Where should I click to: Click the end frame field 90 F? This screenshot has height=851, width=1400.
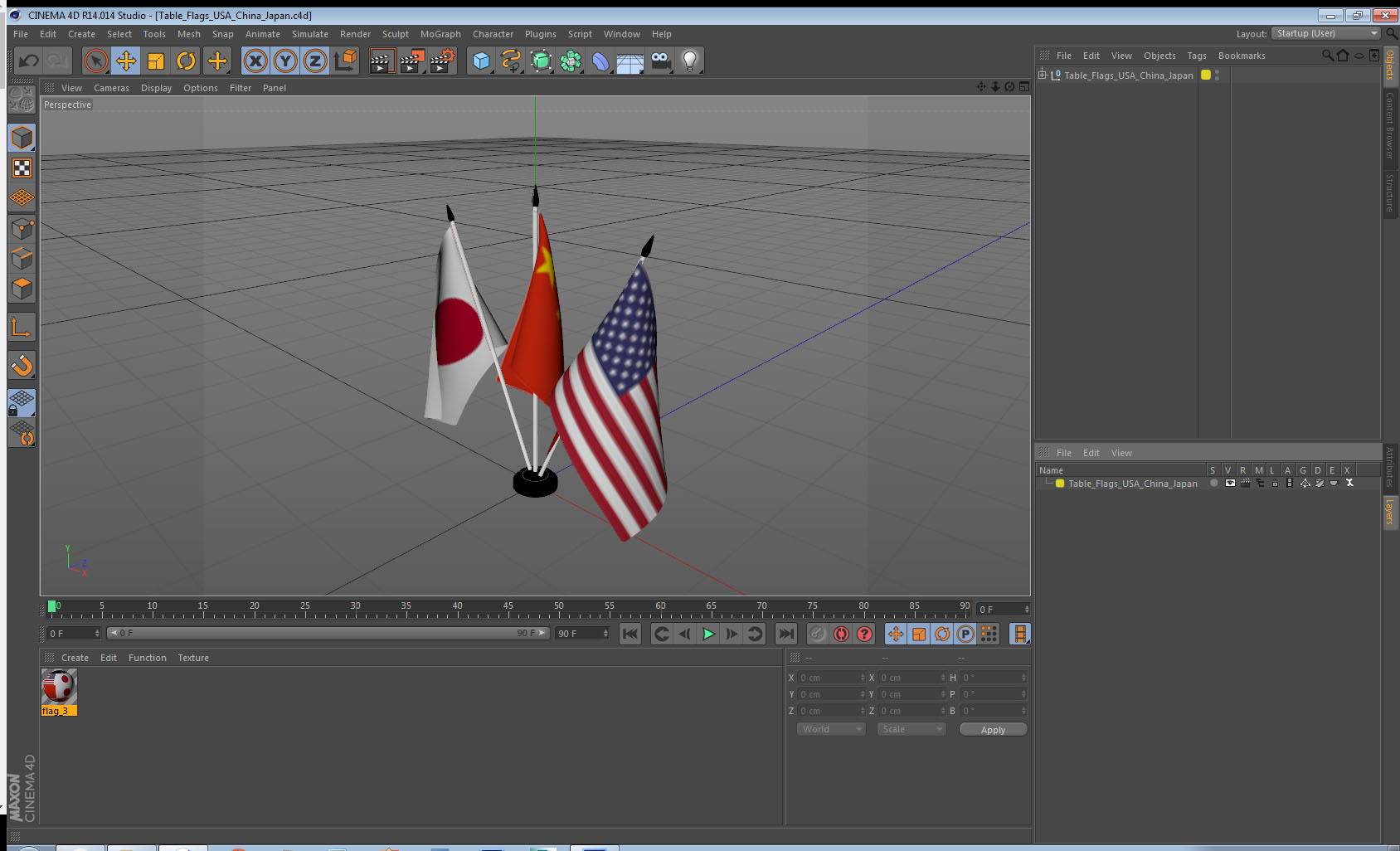pyautogui.click(x=582, y=634)
